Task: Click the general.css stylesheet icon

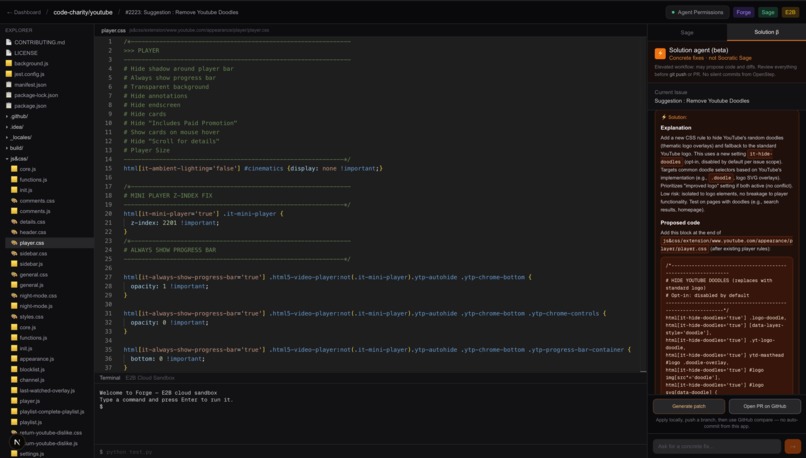Action: point(14,274)
